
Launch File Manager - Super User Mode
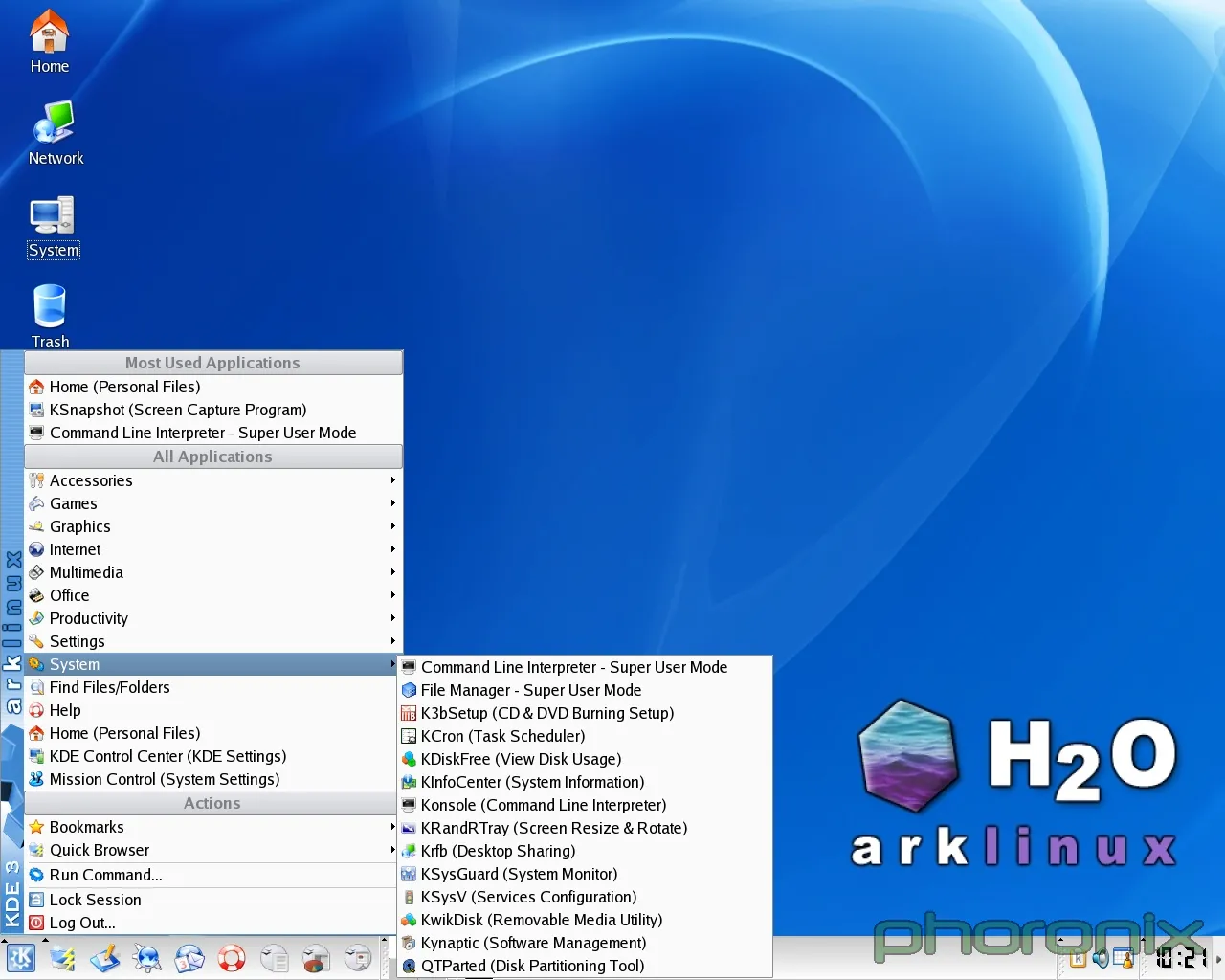[x=585, y=690]
